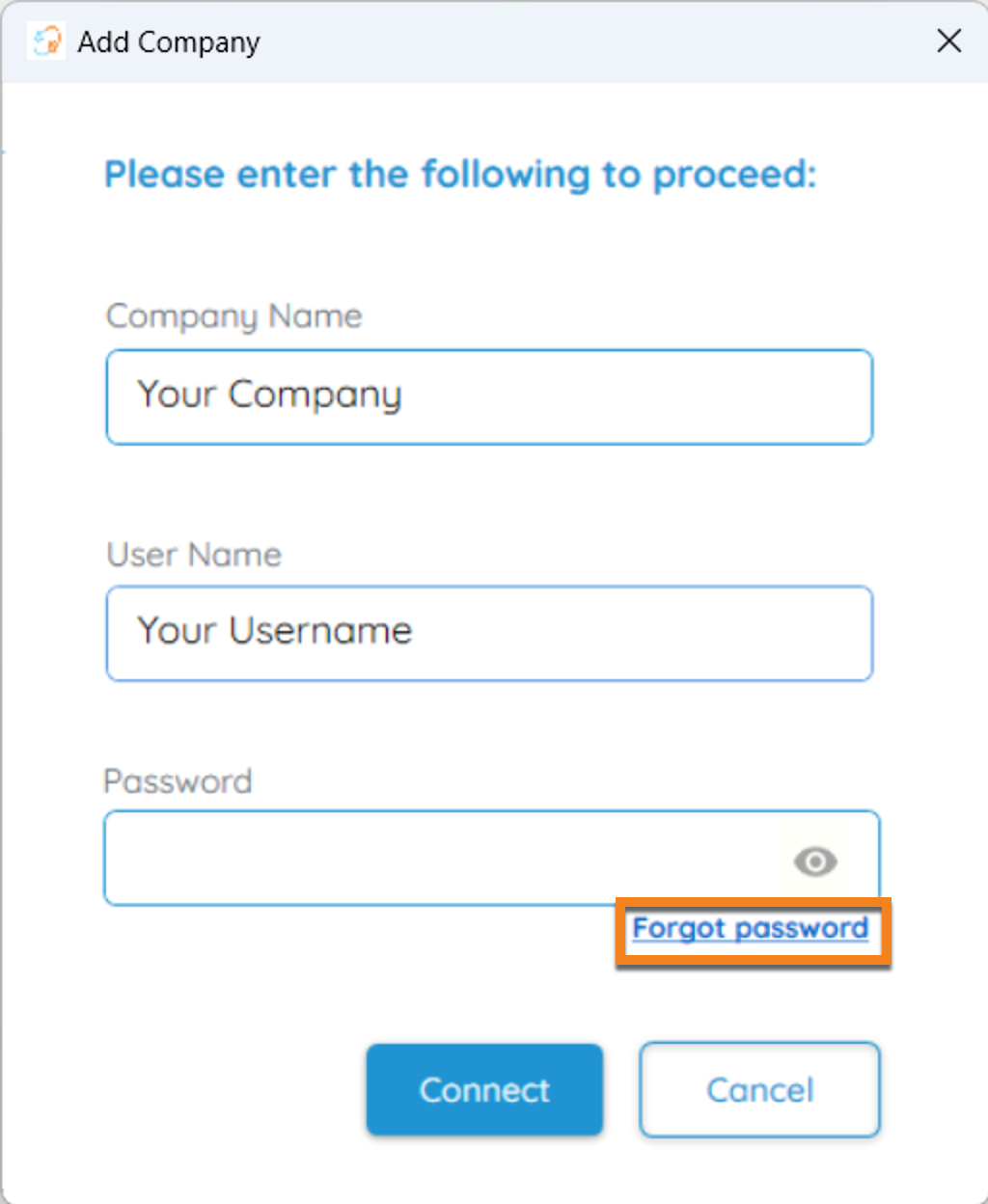
Task: Click the word 'proceed:' in the heading
Action: [734, 177]
